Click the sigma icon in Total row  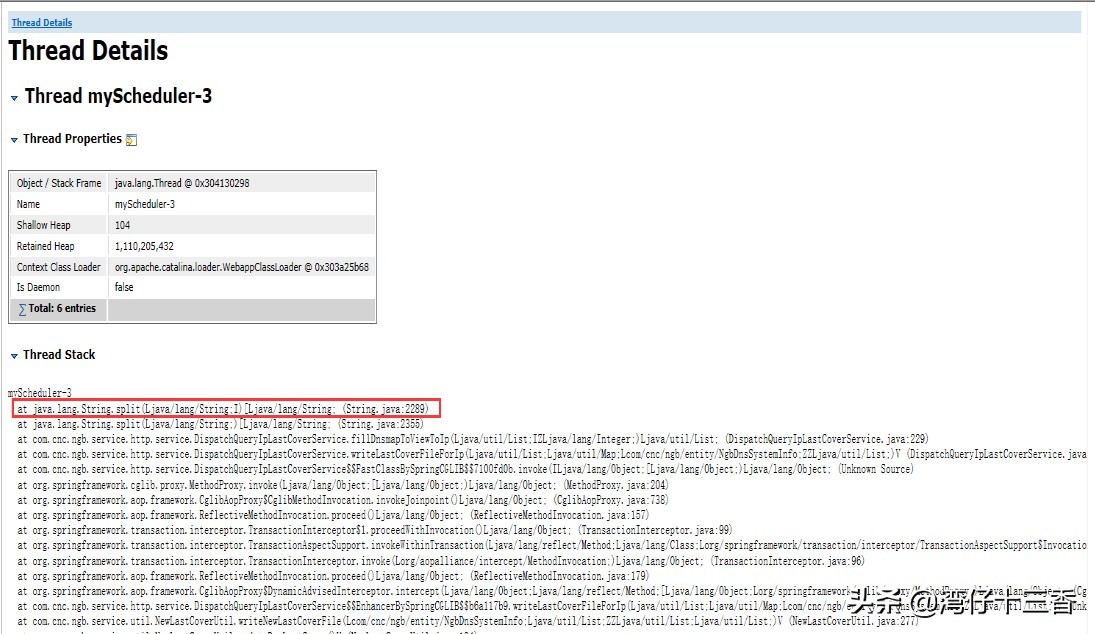click(x=22, y=309)
